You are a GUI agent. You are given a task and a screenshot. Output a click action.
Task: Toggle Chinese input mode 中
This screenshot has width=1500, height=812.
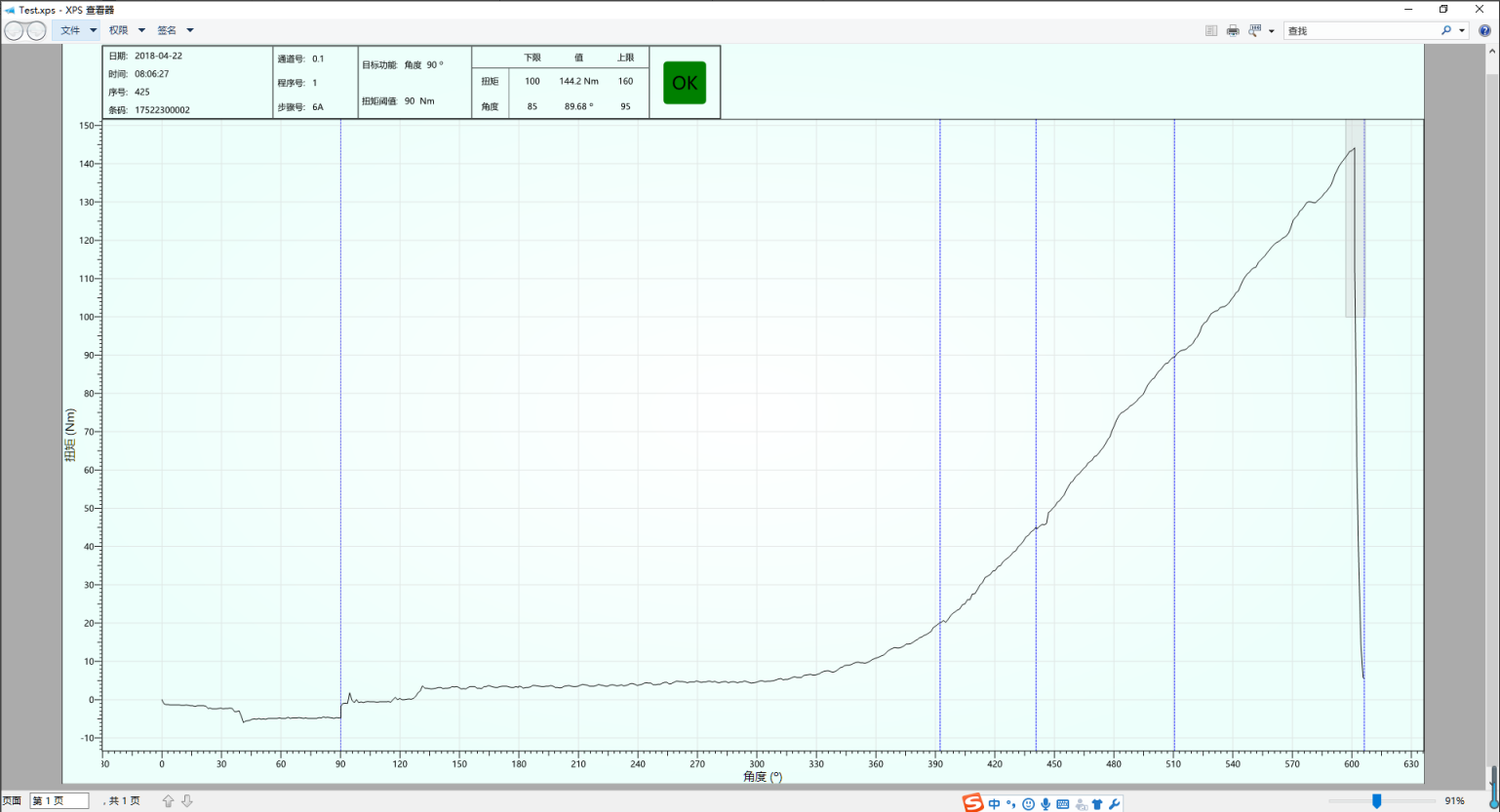click(994, 804)
